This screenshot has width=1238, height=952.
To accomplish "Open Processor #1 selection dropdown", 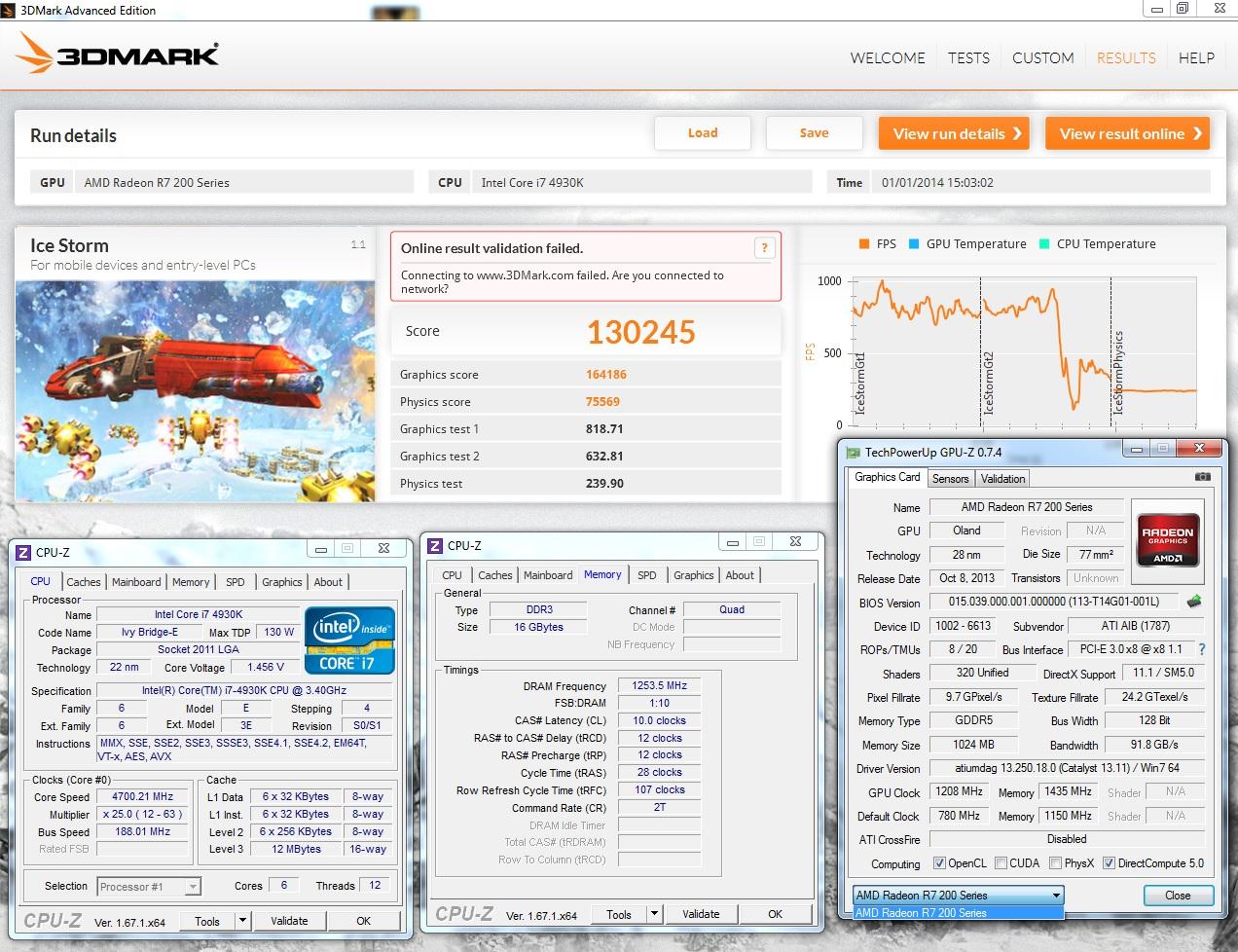I will click(x=149, y=887).
